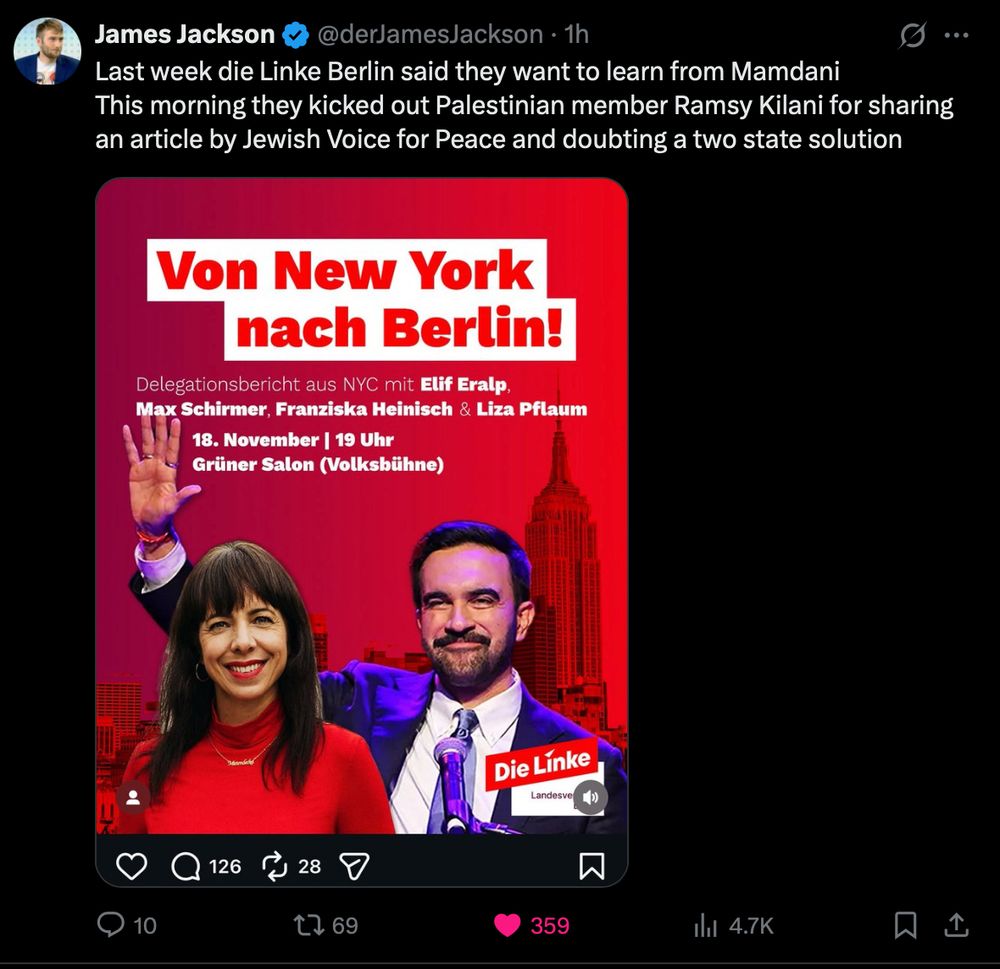Image resolution: width=1000 pixels, height=969 pixels.
Task: Repost the embedded post showing 28
Action: [291, 866]
